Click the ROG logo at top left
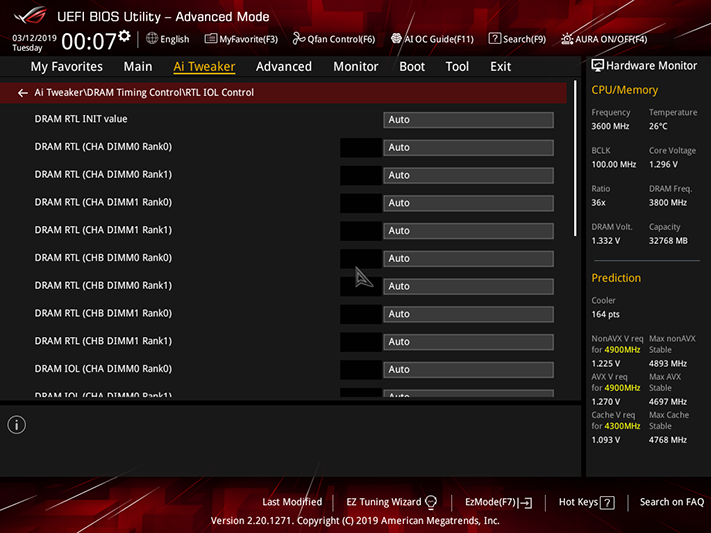Screen dimensions: 711x533 pos(31,16)
